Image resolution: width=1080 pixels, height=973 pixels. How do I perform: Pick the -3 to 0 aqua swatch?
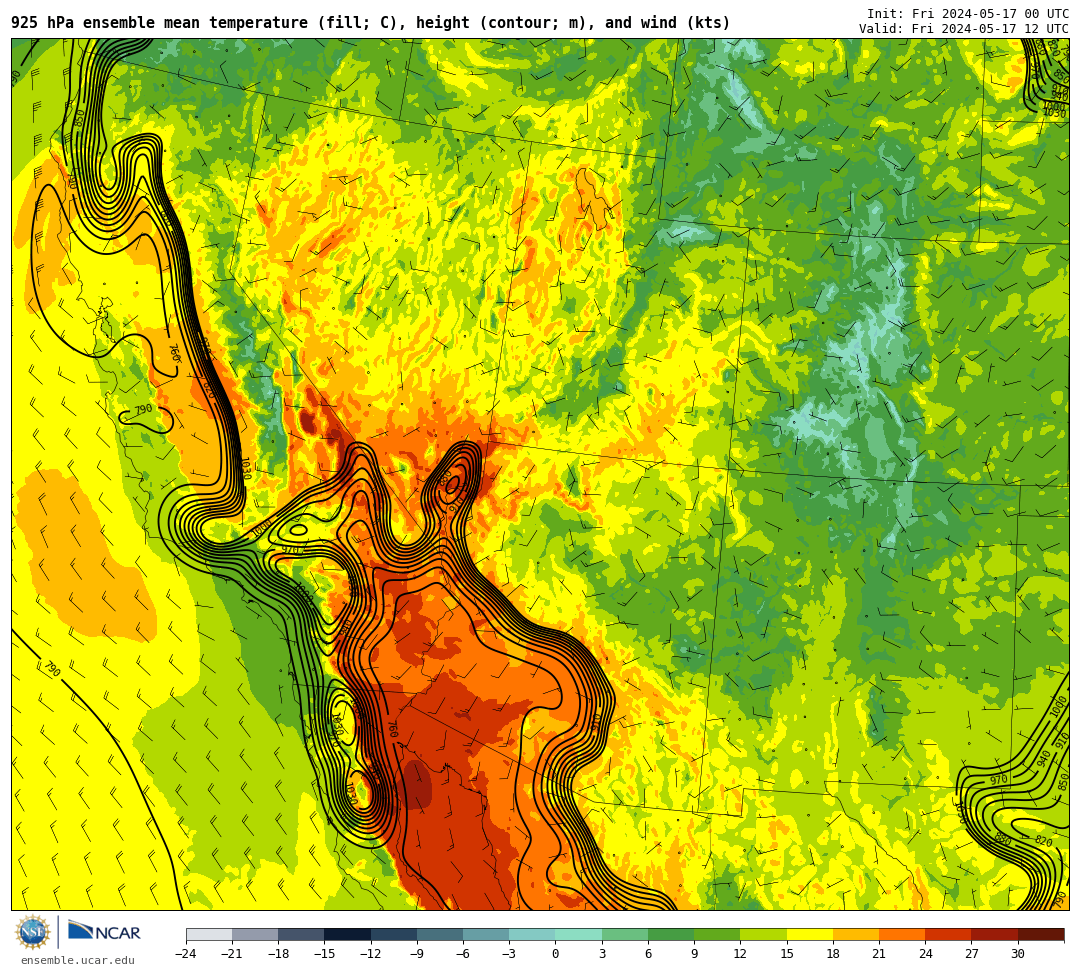(532, 934)
